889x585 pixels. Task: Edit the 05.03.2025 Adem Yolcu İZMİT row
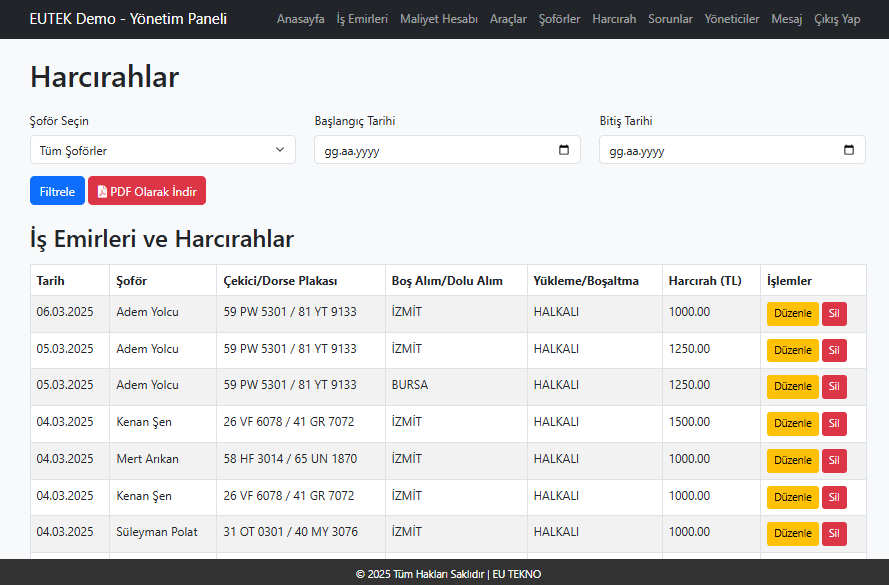click(x=793, y=350)
